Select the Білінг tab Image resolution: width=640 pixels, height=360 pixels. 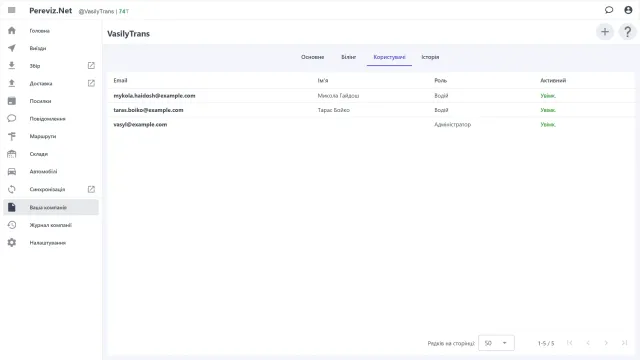click(x=349, y=57)
